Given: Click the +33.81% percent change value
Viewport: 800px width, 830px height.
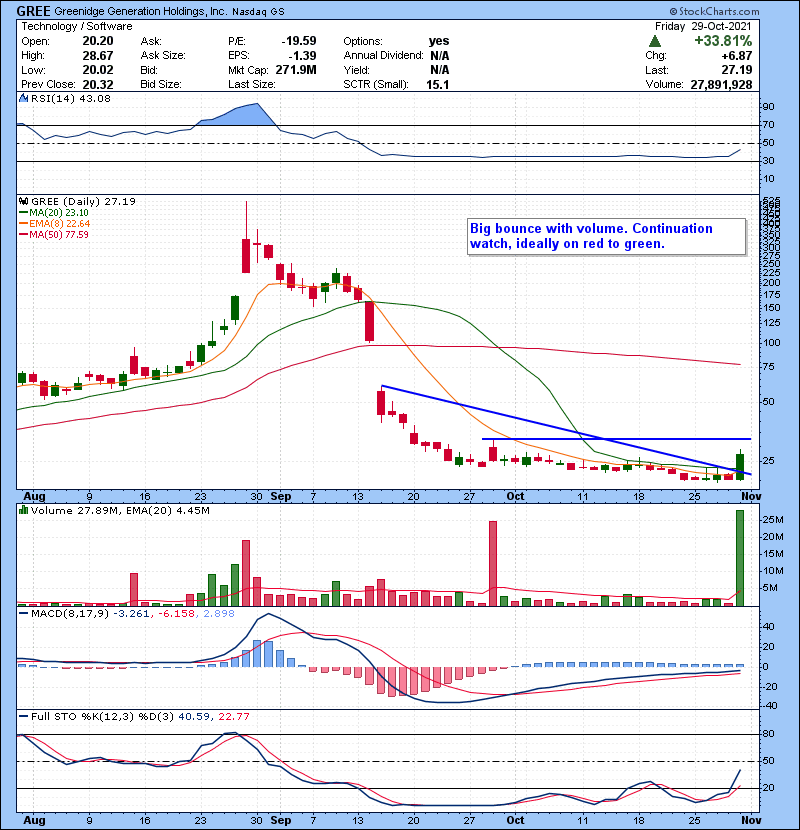Looking at the screenshot, I should (723, 41).
